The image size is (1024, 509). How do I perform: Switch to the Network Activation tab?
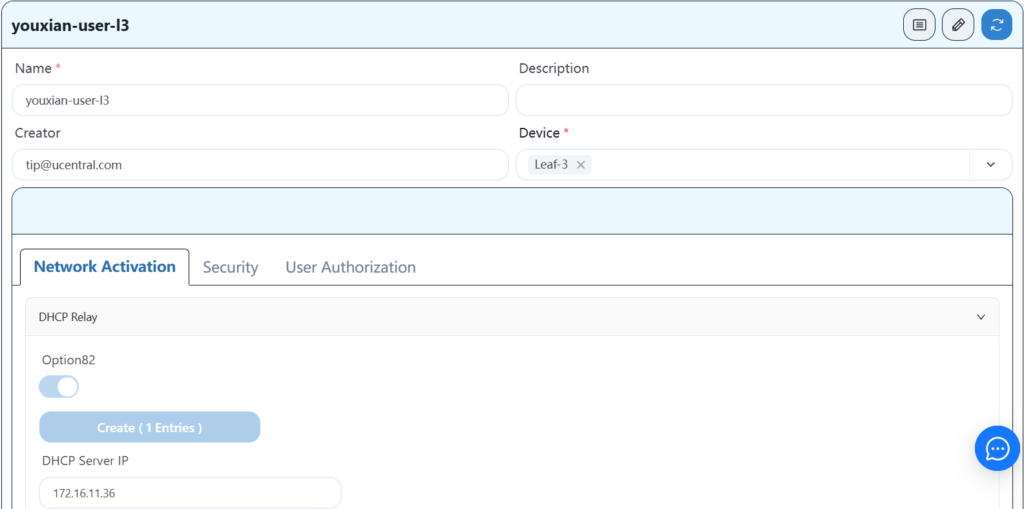pos(105,267)
